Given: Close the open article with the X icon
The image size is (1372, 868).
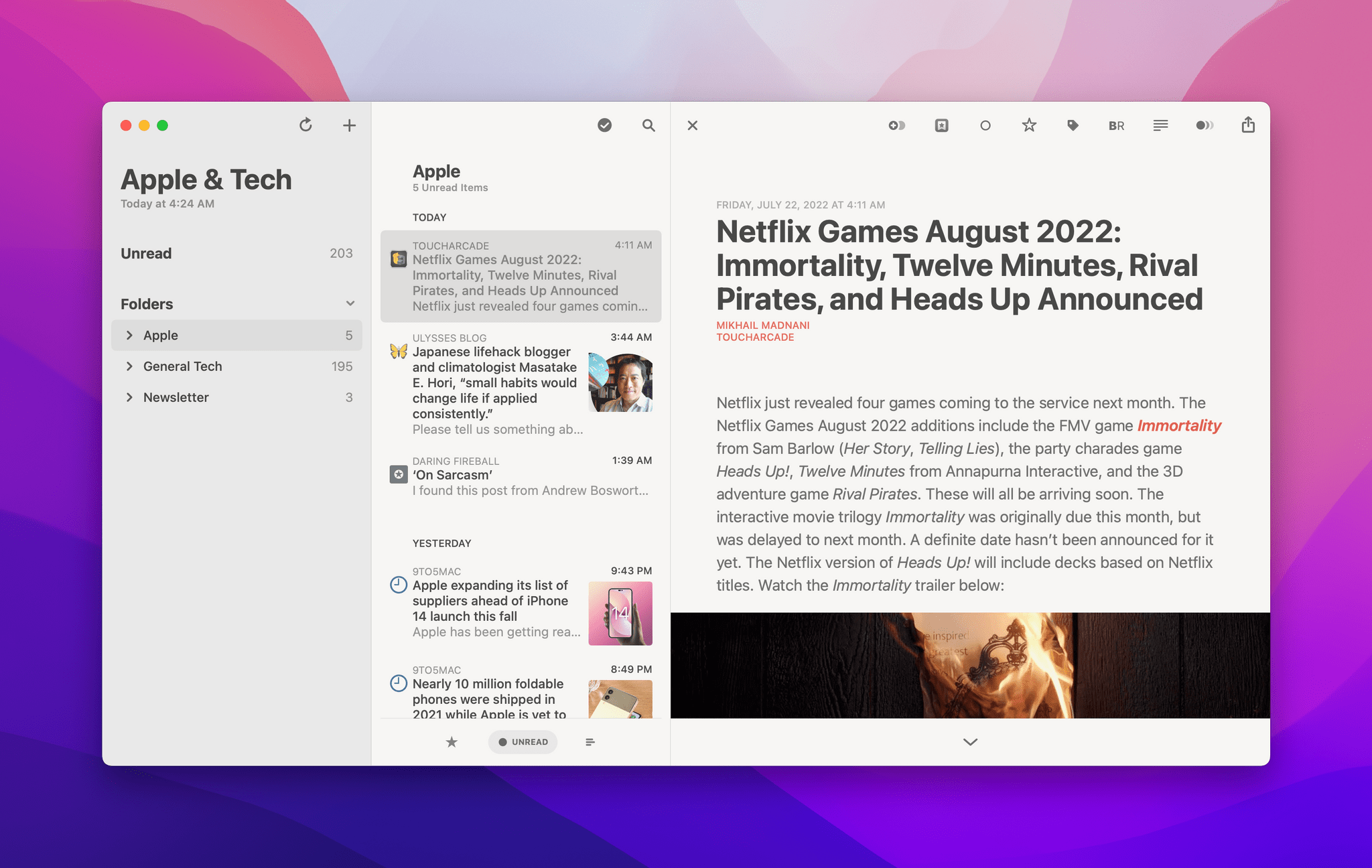Looking at the screenshot, I should (x=693, y=125).
